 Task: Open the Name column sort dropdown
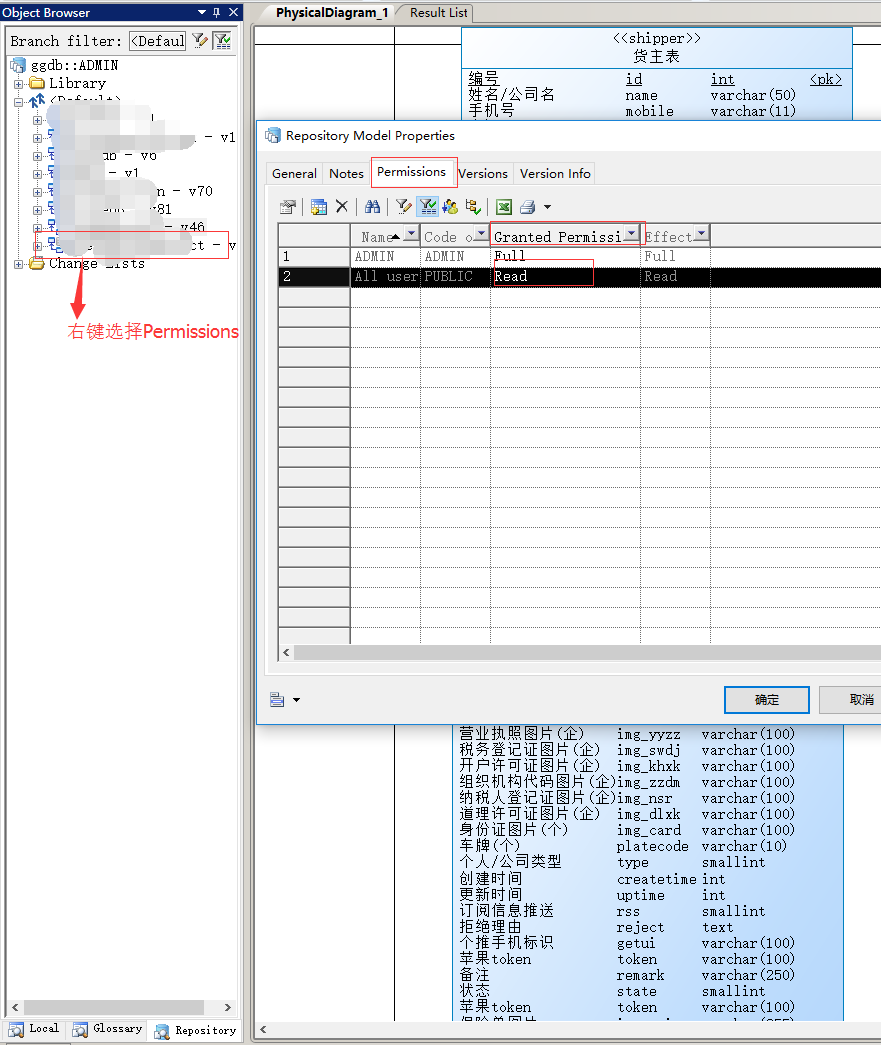(411, 235)
